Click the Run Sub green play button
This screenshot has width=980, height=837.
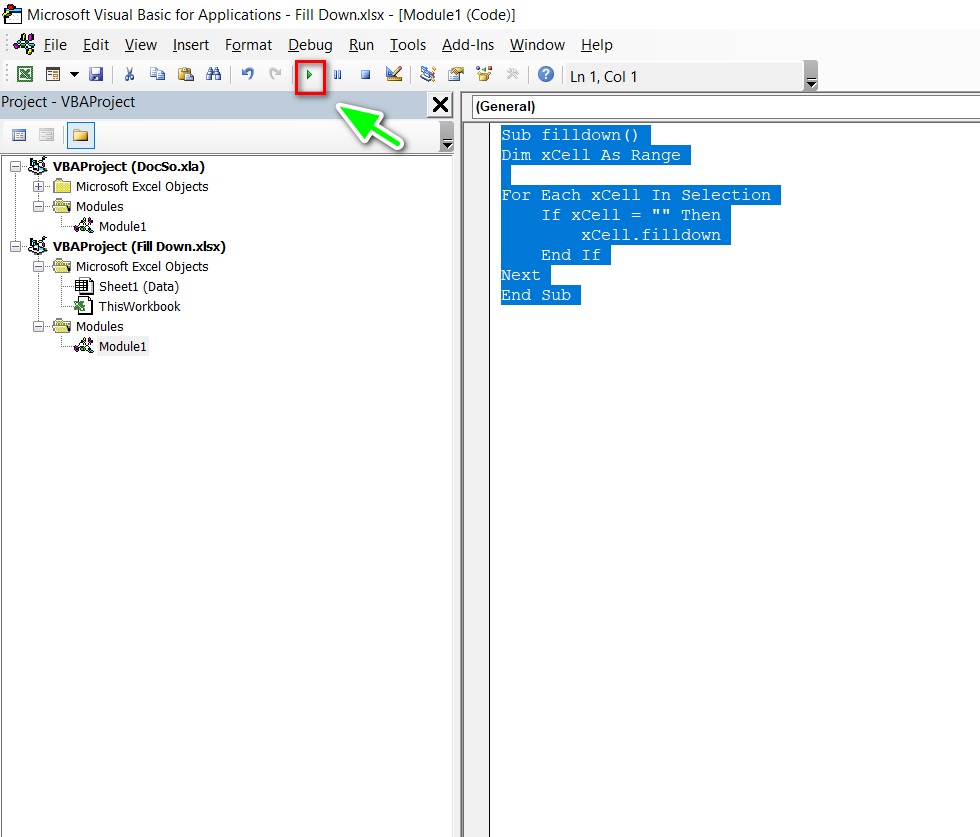pos(310,75)
